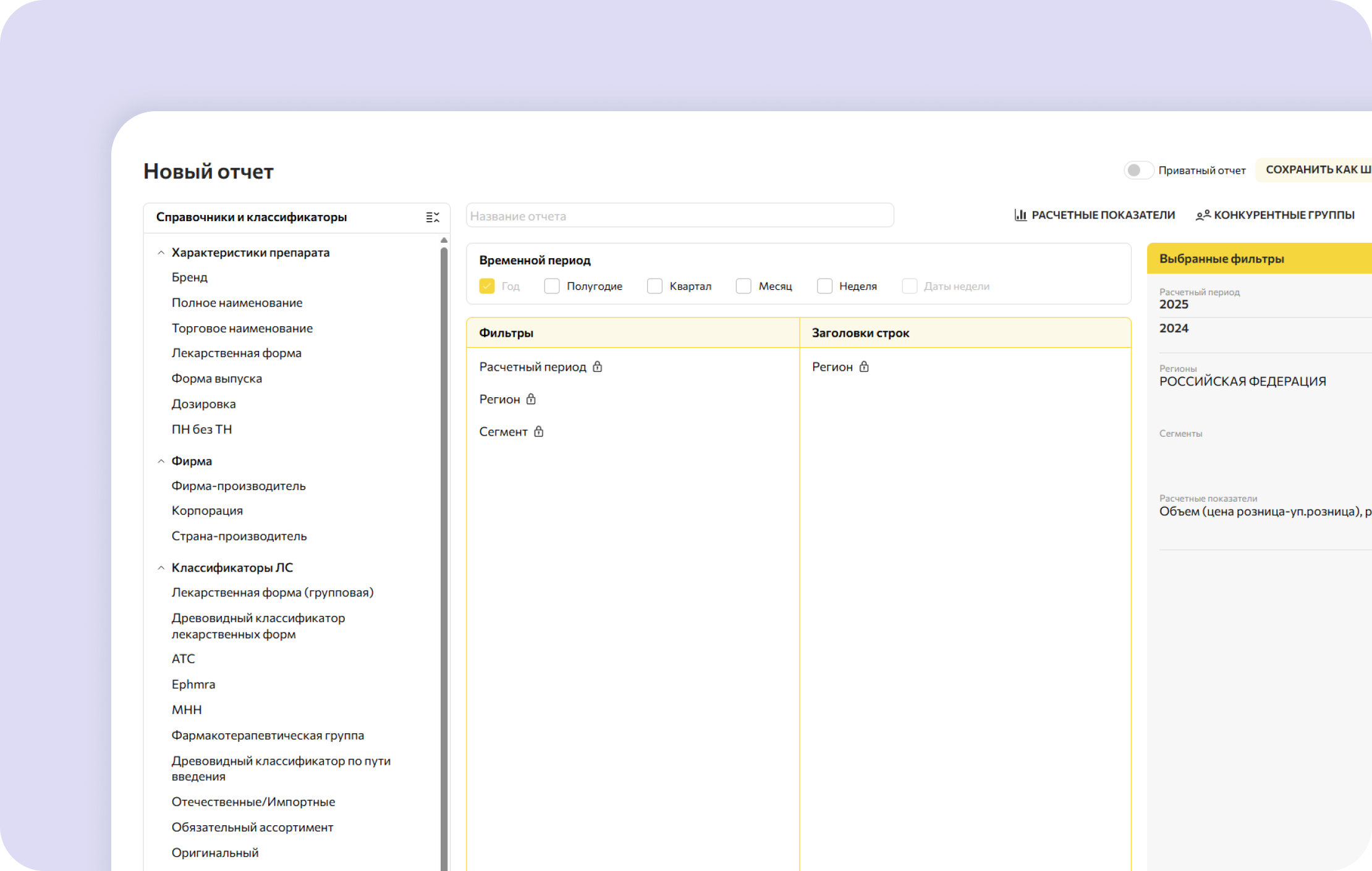This screenshot has width=1372, height=871.
Task: Click lock icon beside Регион in Фильтры
Action: pyautogui.click(x=531, y=400)
